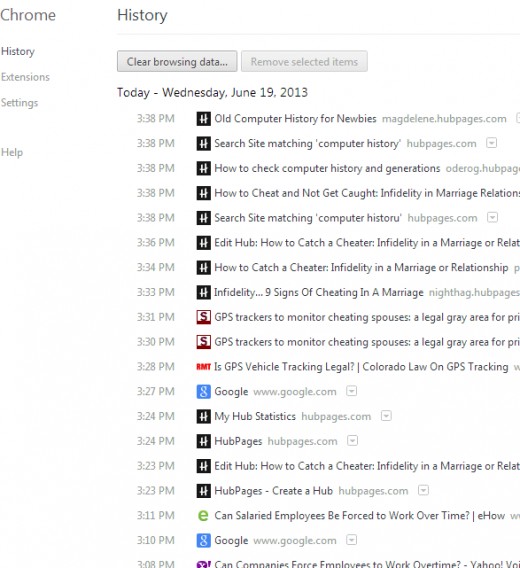Click the Remove selected items button

coord(304,62)
